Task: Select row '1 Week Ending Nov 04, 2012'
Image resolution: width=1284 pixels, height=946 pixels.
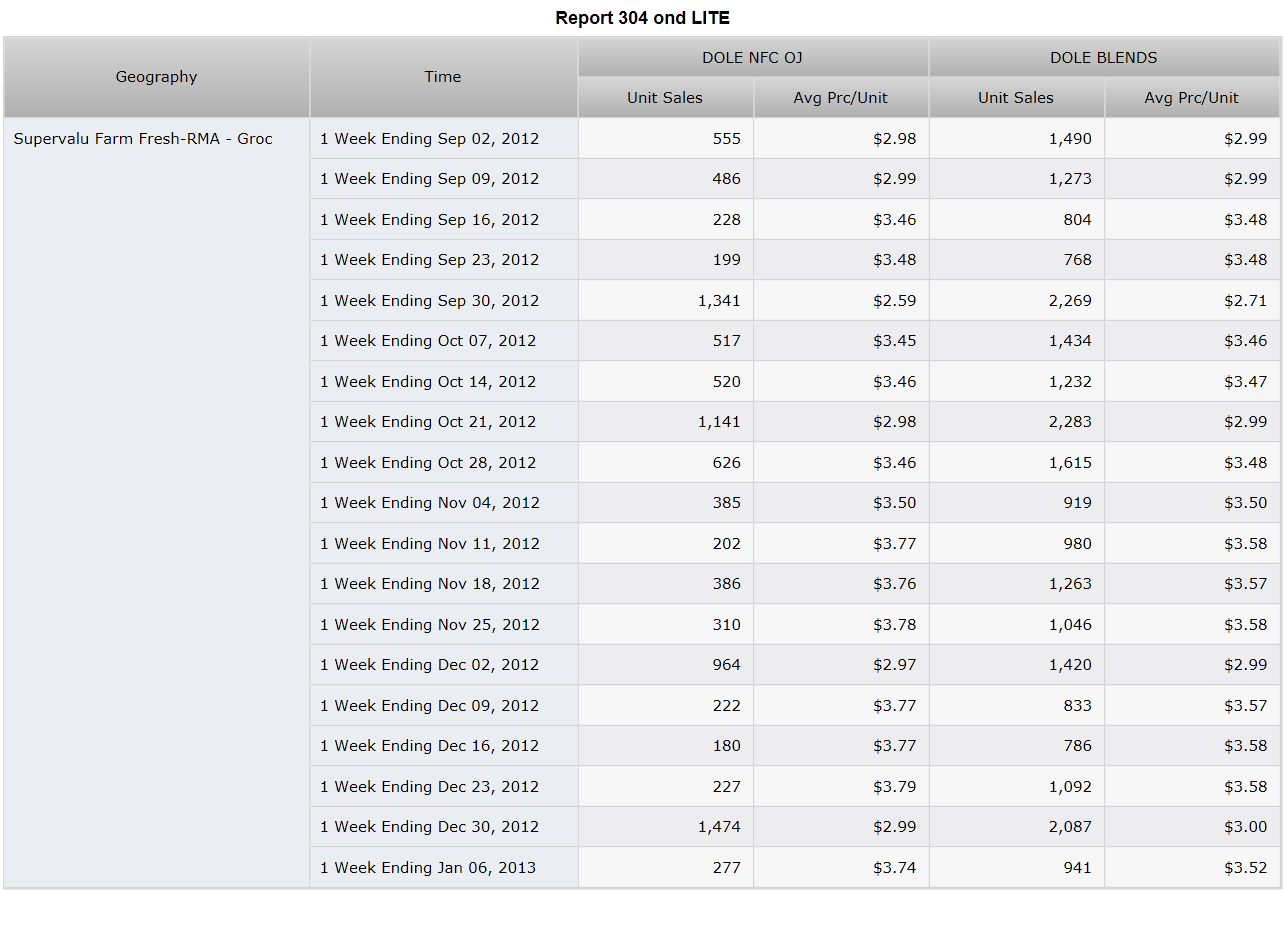Action: point(443,503)
